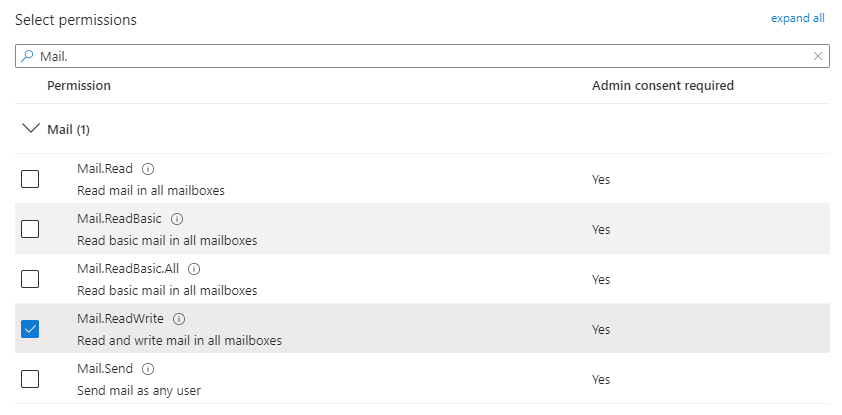Click the info icon next to Mail.Read
The width and height of the screenshot is (842, 415).
tap(148, 169)
